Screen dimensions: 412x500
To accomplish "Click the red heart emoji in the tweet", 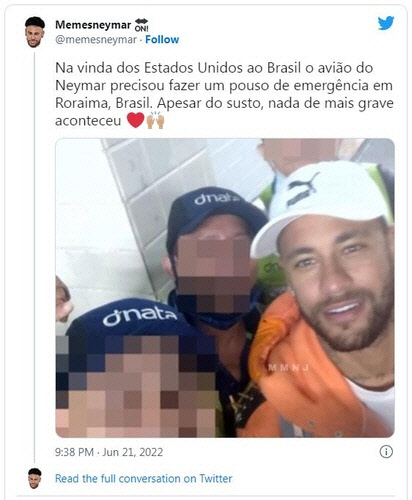I will point(136,120).
